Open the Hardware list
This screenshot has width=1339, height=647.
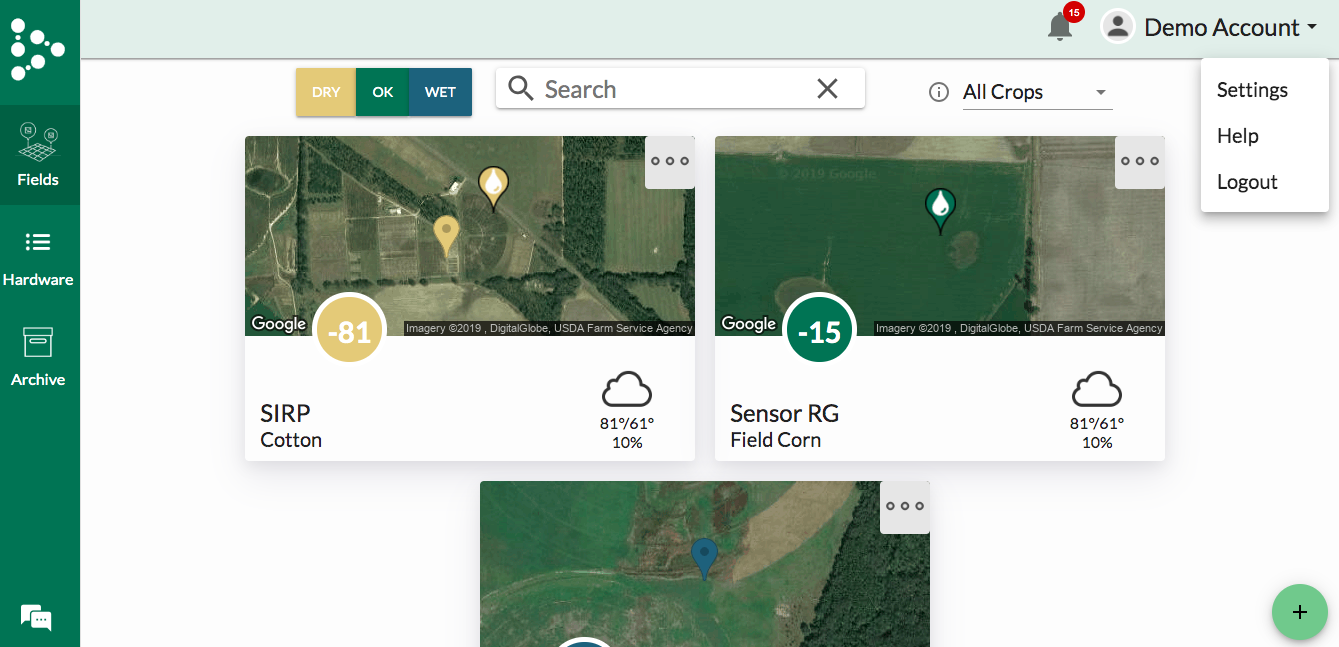39,256
